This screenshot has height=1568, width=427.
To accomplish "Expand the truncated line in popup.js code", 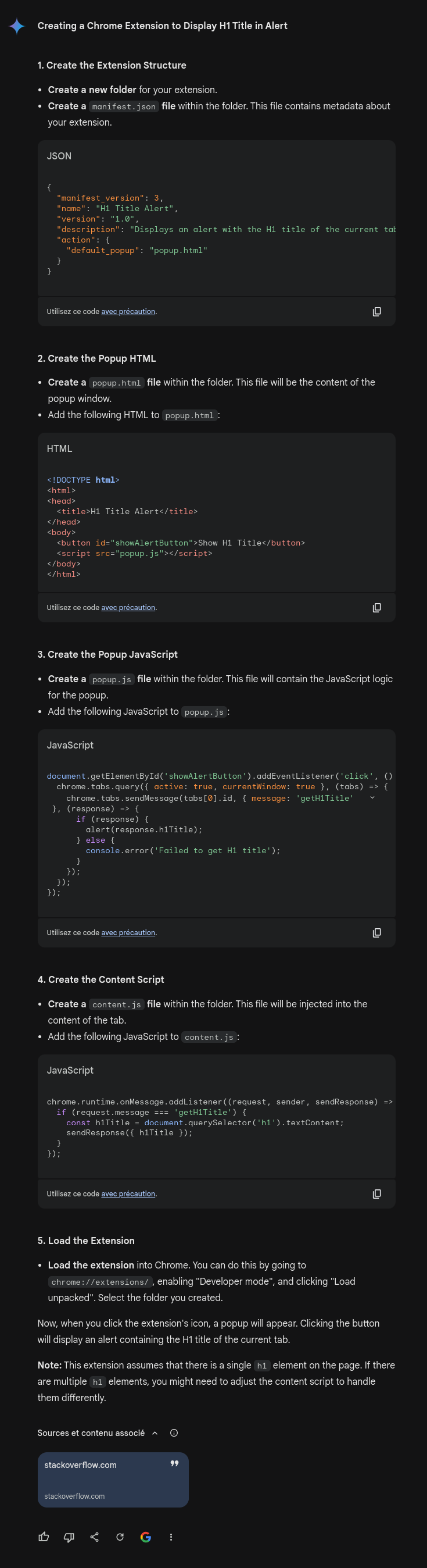I will click(x=372, y=797).
